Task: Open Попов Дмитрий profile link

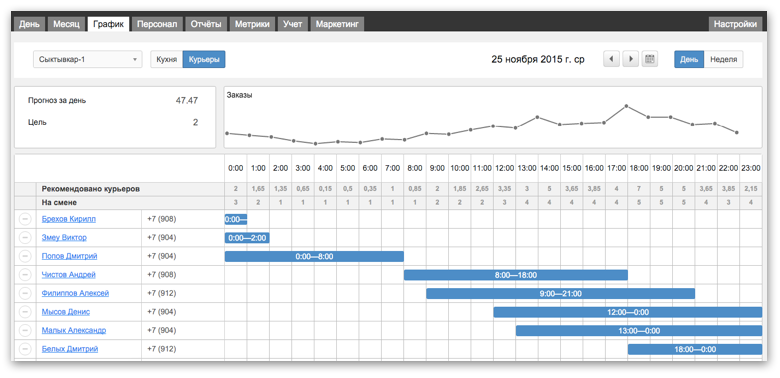Action: pyautogui.click(x=69, y=256)
